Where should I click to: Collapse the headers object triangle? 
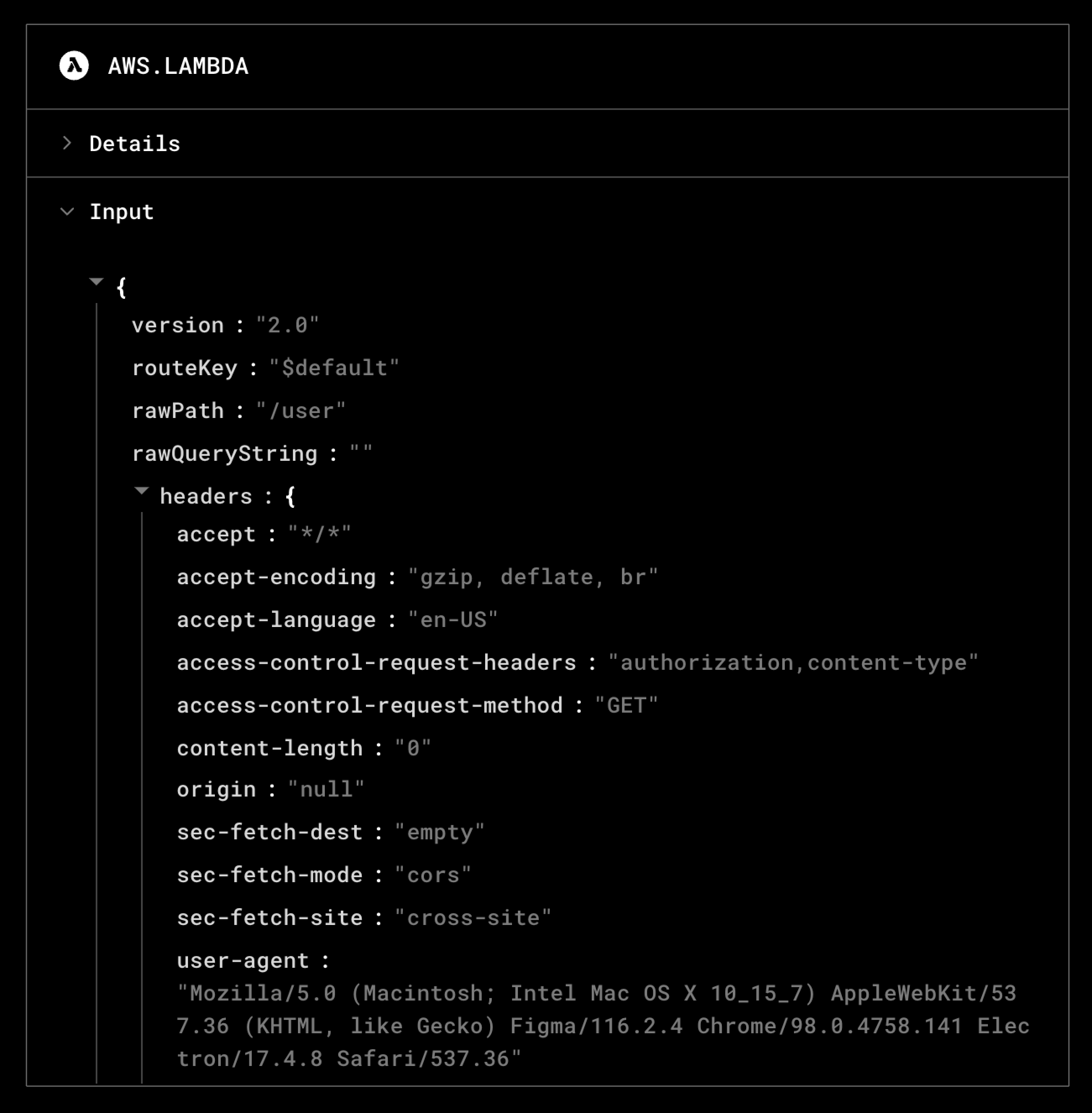pyautogui.click(x=141, y=491)
